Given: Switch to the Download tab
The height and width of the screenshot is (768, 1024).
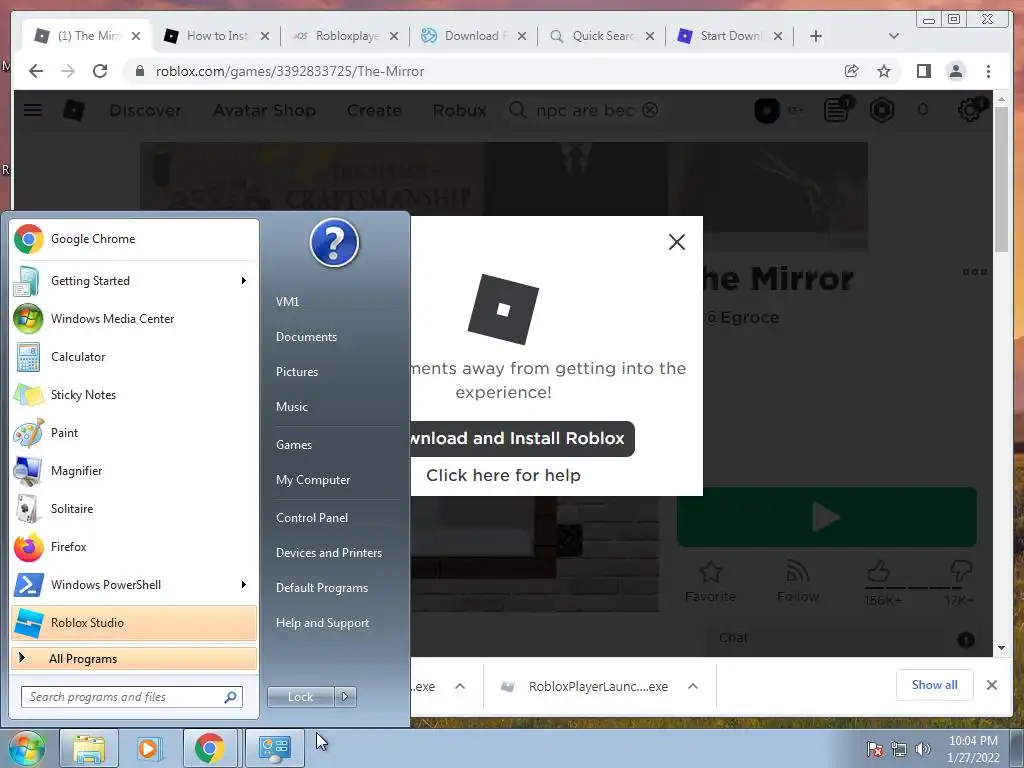Looking at the screenshot, I should [473, 36].
